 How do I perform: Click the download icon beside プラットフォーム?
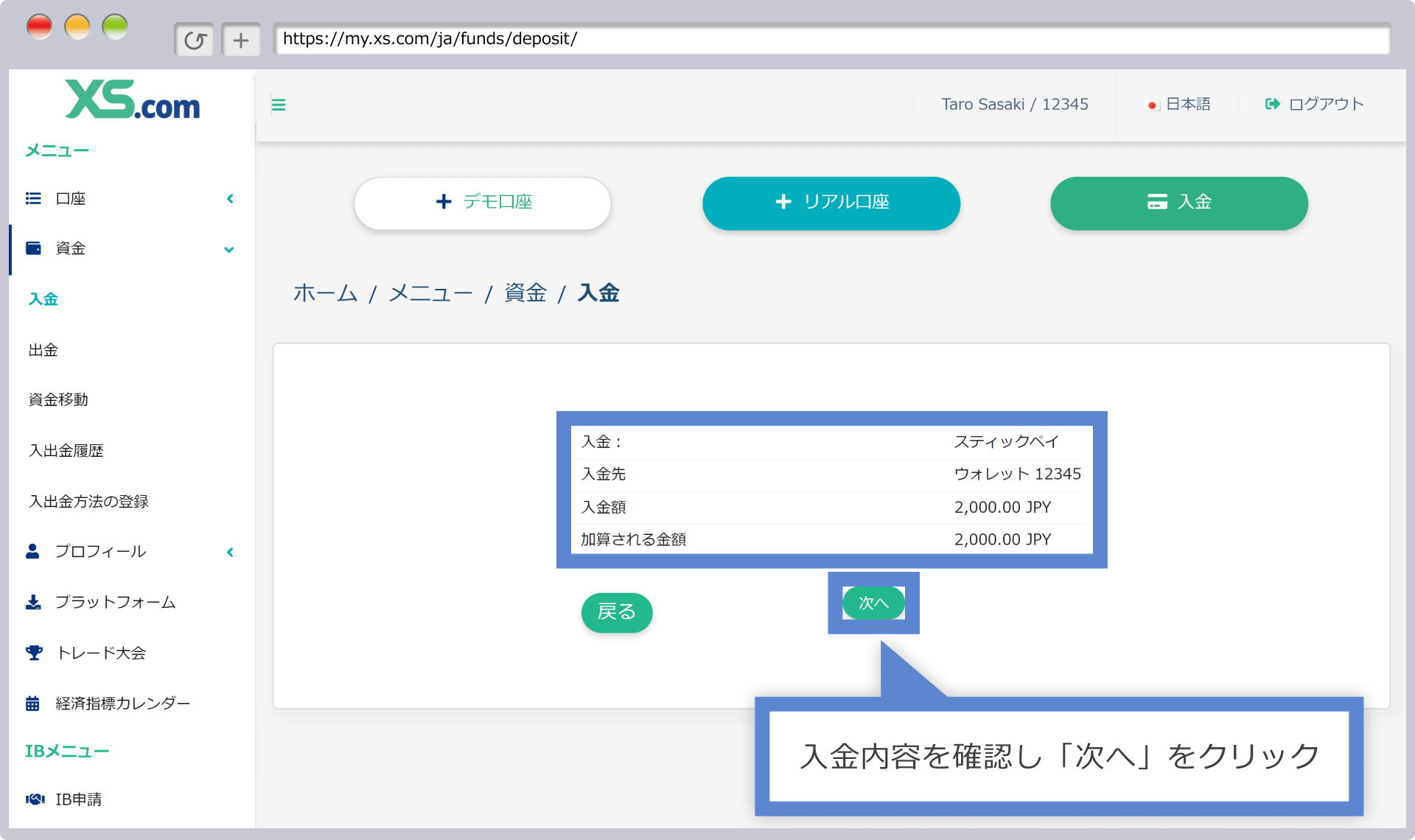coord(33,602)
